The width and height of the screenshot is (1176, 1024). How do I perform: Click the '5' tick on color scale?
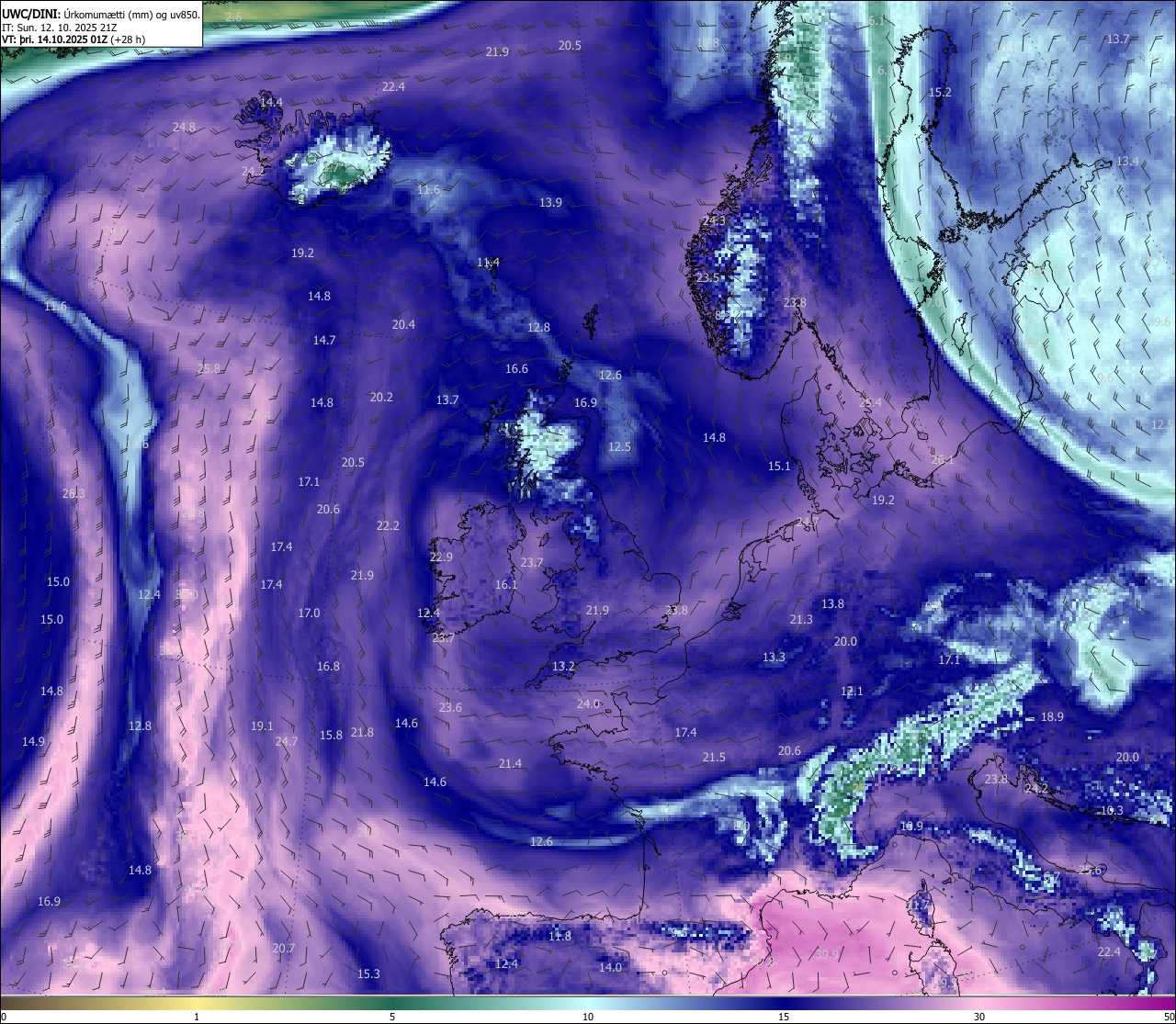392,1017
